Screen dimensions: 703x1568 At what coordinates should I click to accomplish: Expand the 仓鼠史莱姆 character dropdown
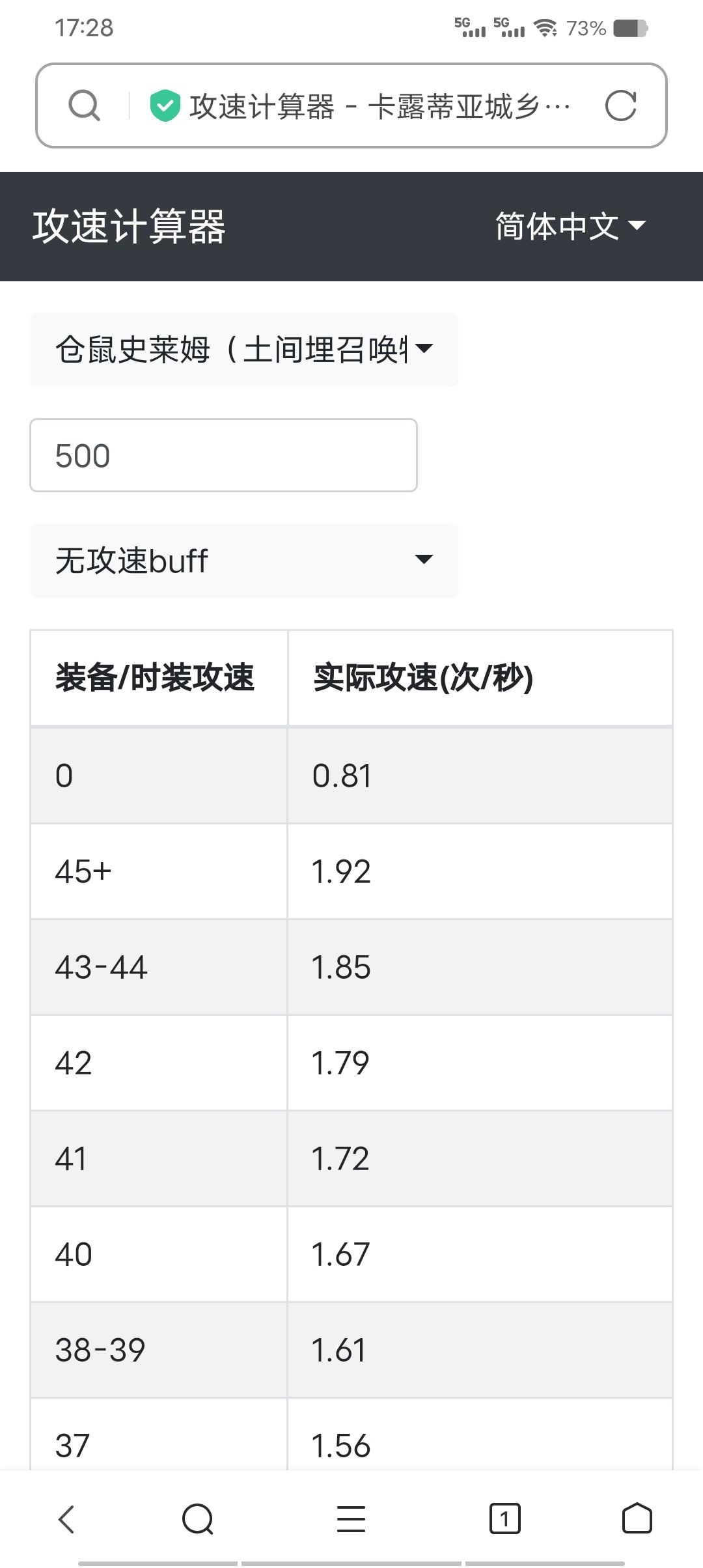click(x=244, y=350)
